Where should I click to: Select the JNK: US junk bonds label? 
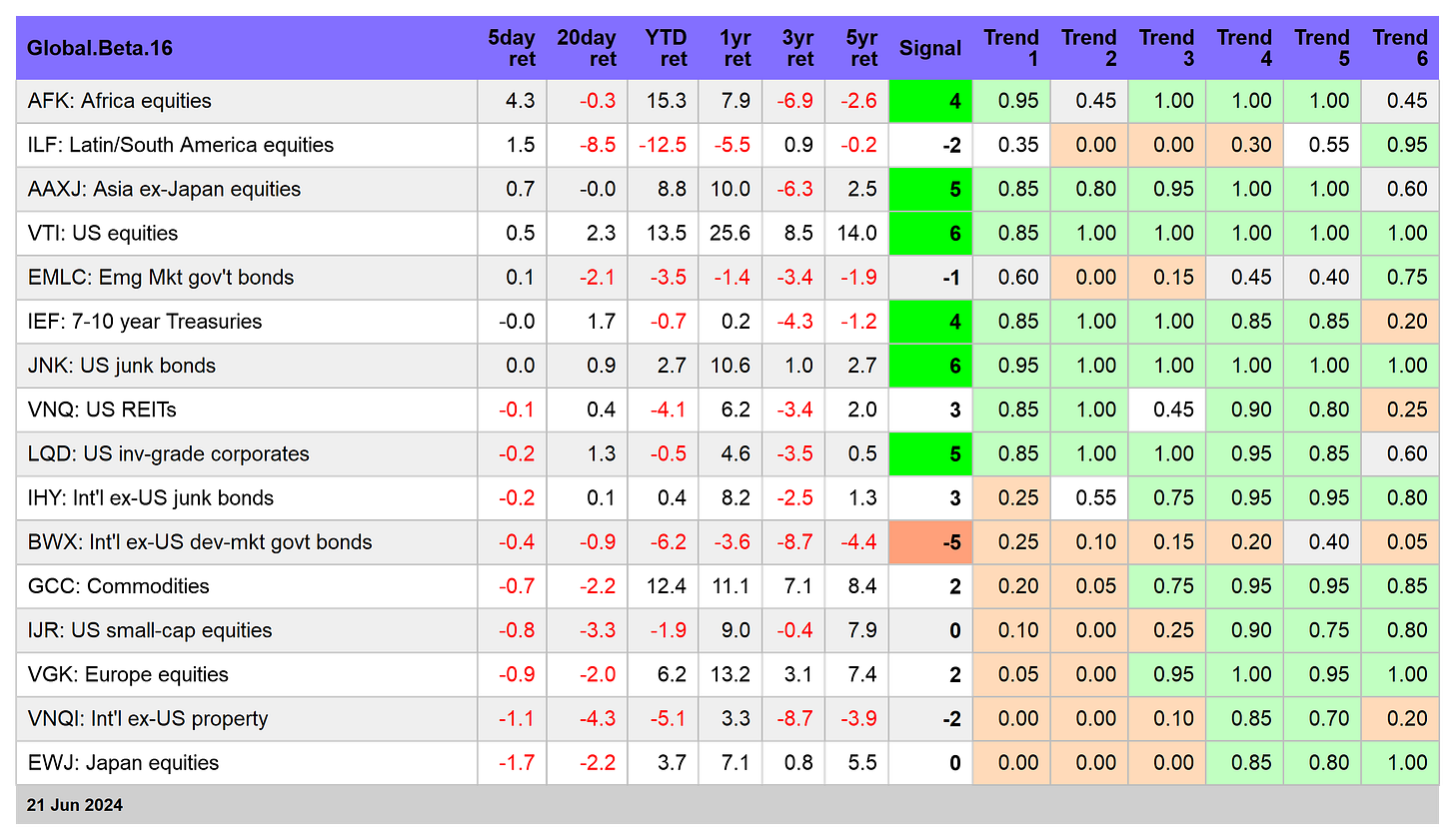pyautogui.click(x=122, y=366)
